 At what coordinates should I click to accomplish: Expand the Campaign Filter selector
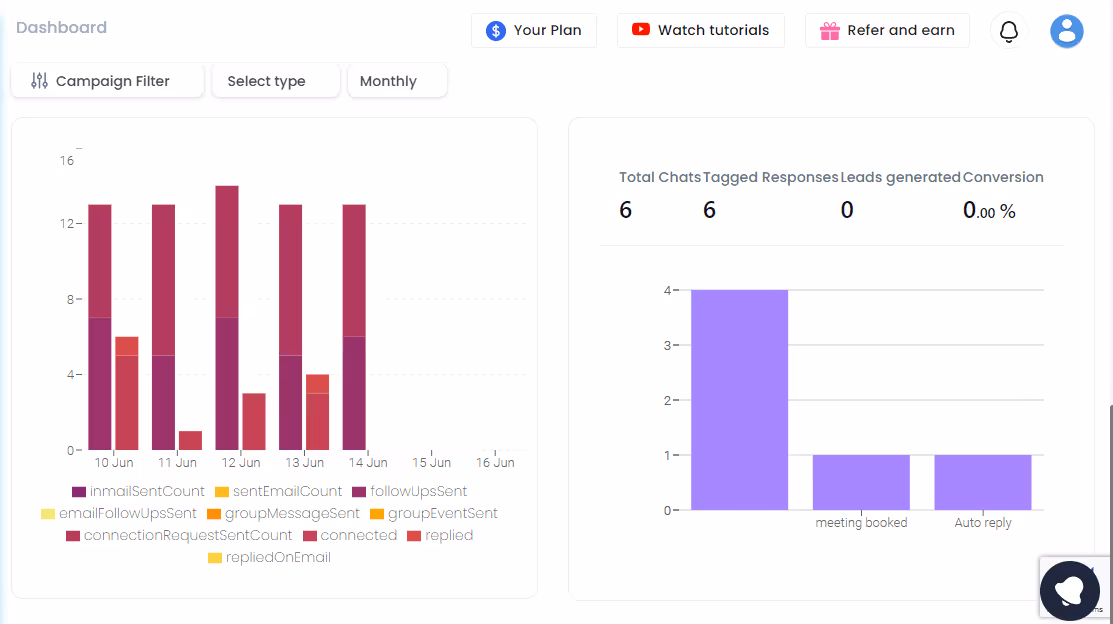point(107,80)
